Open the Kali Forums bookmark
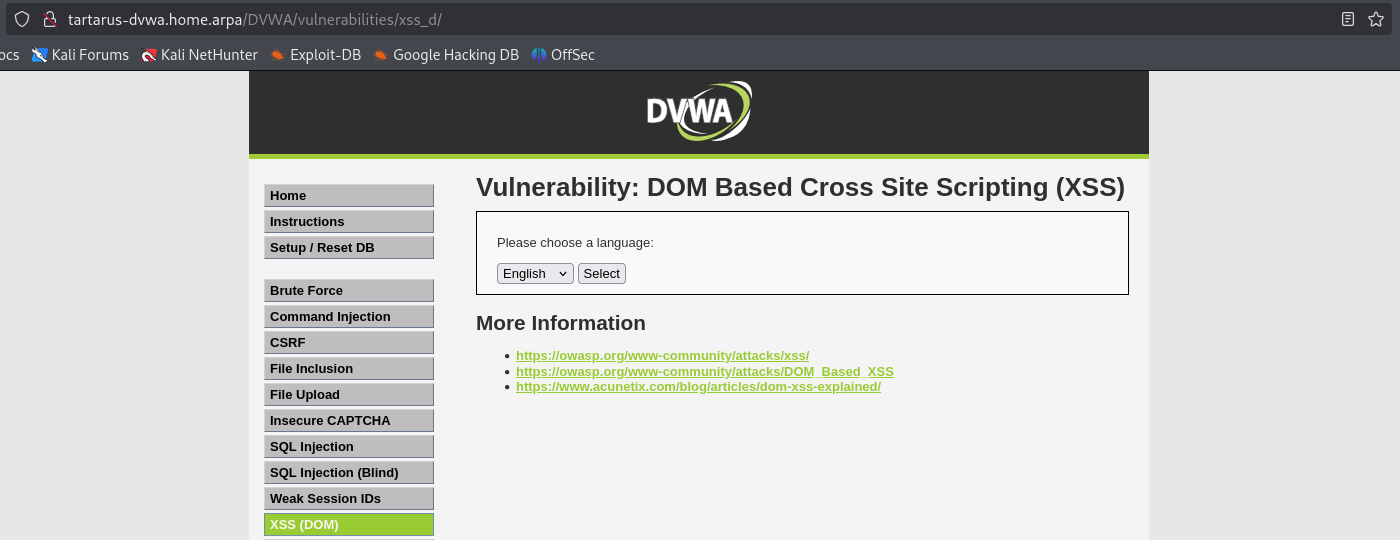 click(x=80, y=55)
